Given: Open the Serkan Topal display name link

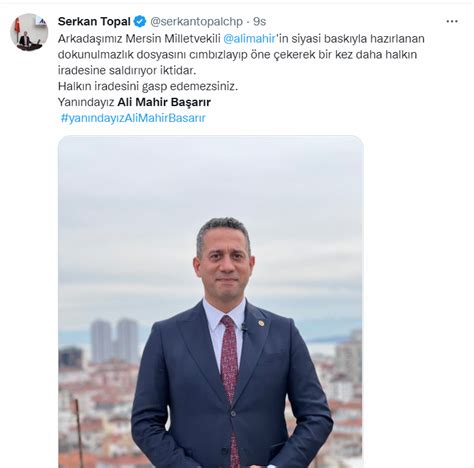Looking at the screenshot, I should [94, 22].
